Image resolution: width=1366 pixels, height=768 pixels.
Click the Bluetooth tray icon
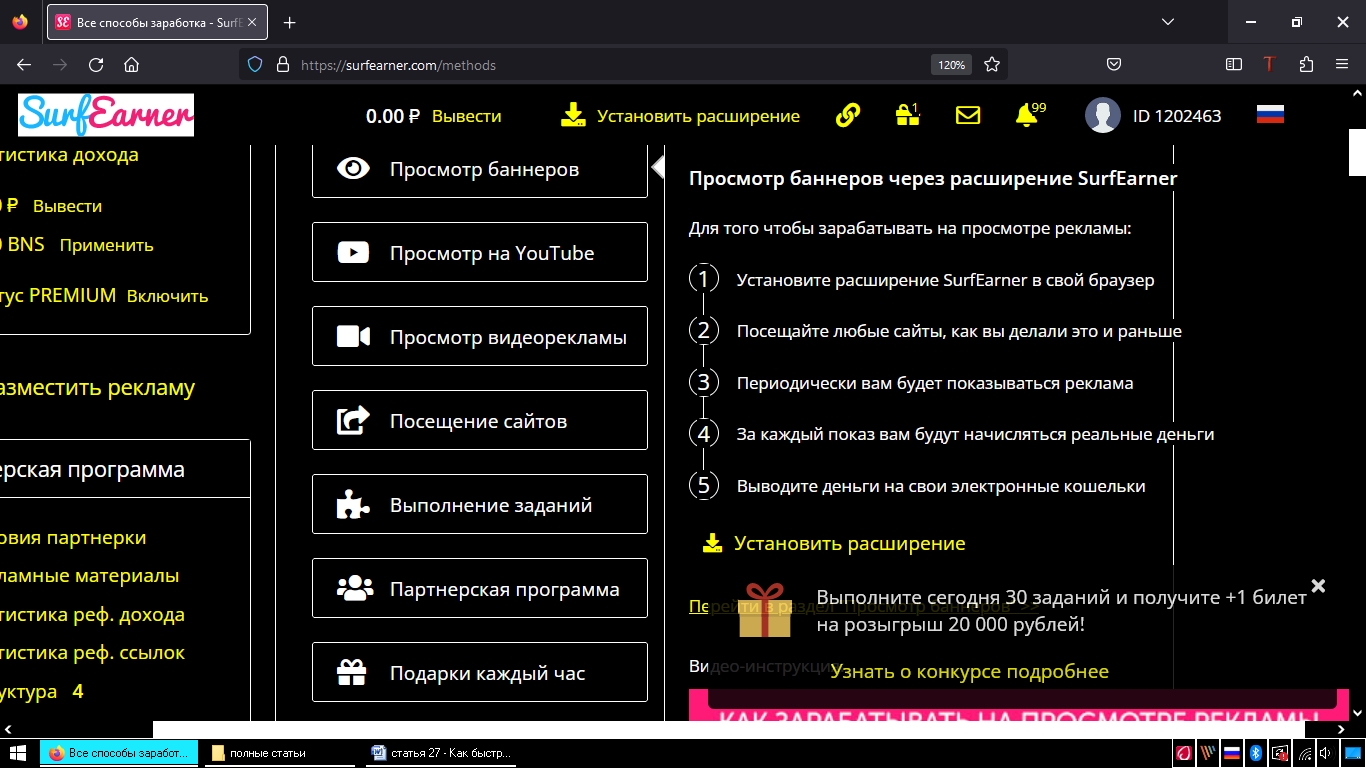pyautogui.click(x=1256, y=753)
